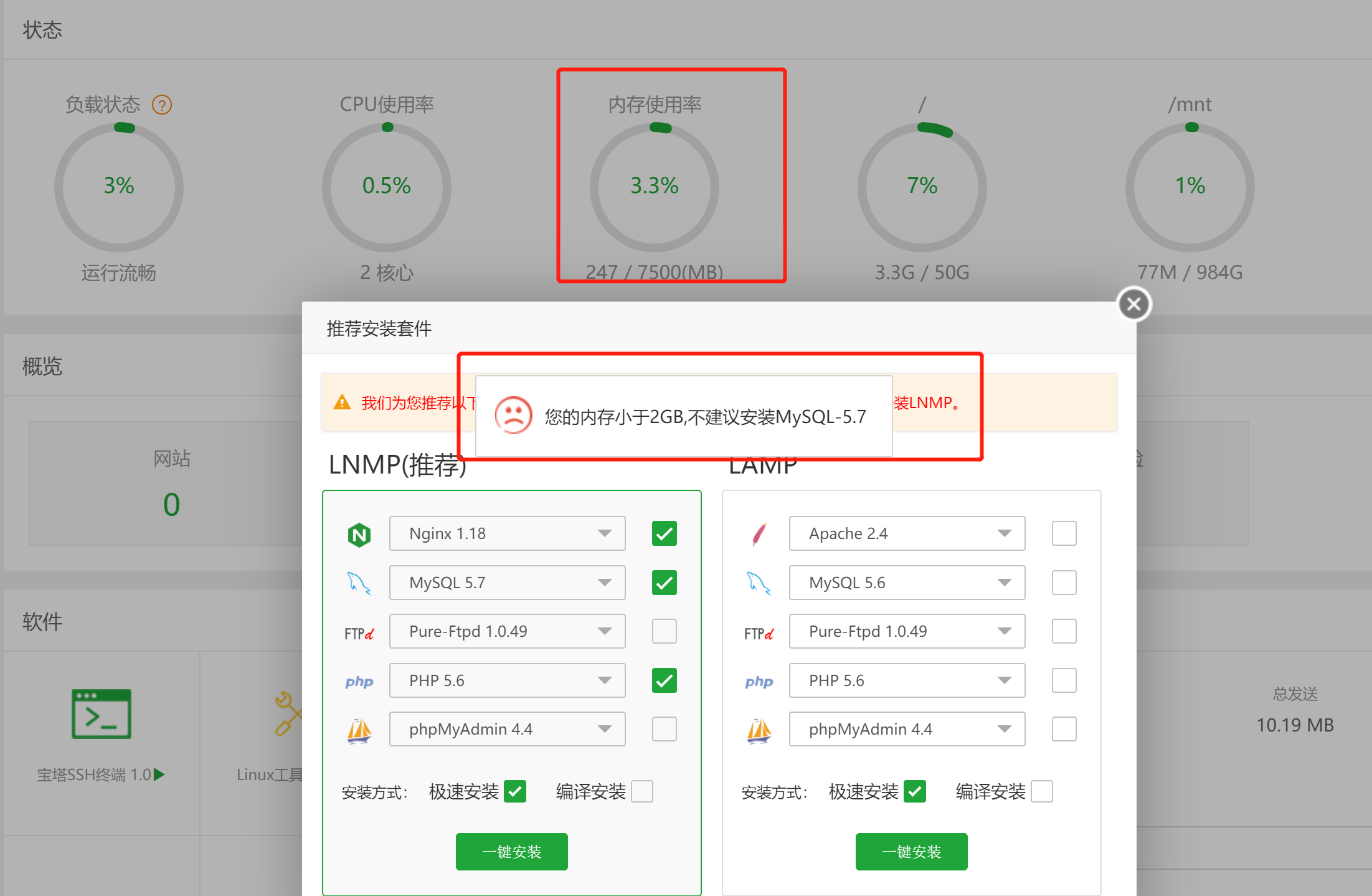
Task: Open the Nginx 1.18 version dropdown
Action: coord(508,533)
